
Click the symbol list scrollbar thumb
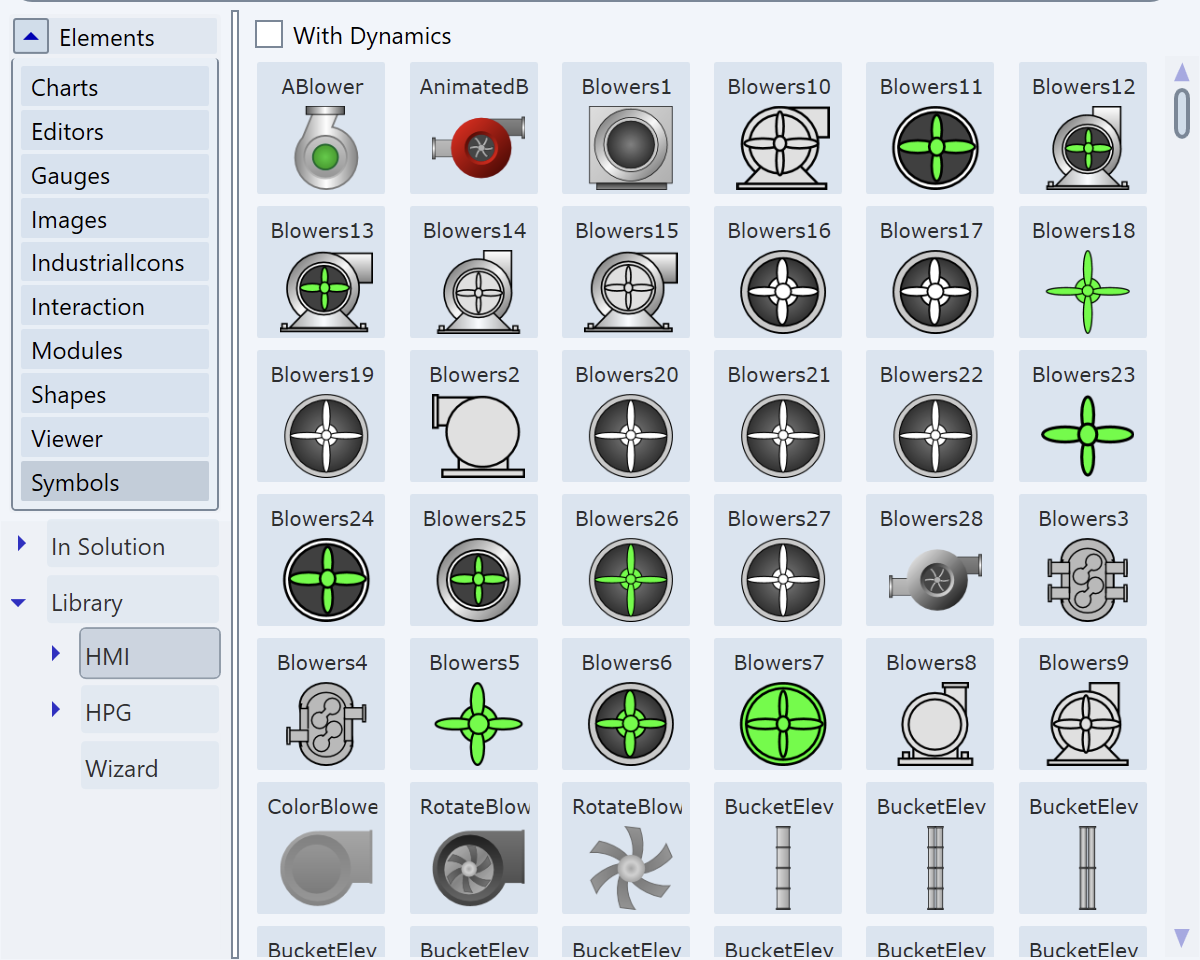point(1181,112)
